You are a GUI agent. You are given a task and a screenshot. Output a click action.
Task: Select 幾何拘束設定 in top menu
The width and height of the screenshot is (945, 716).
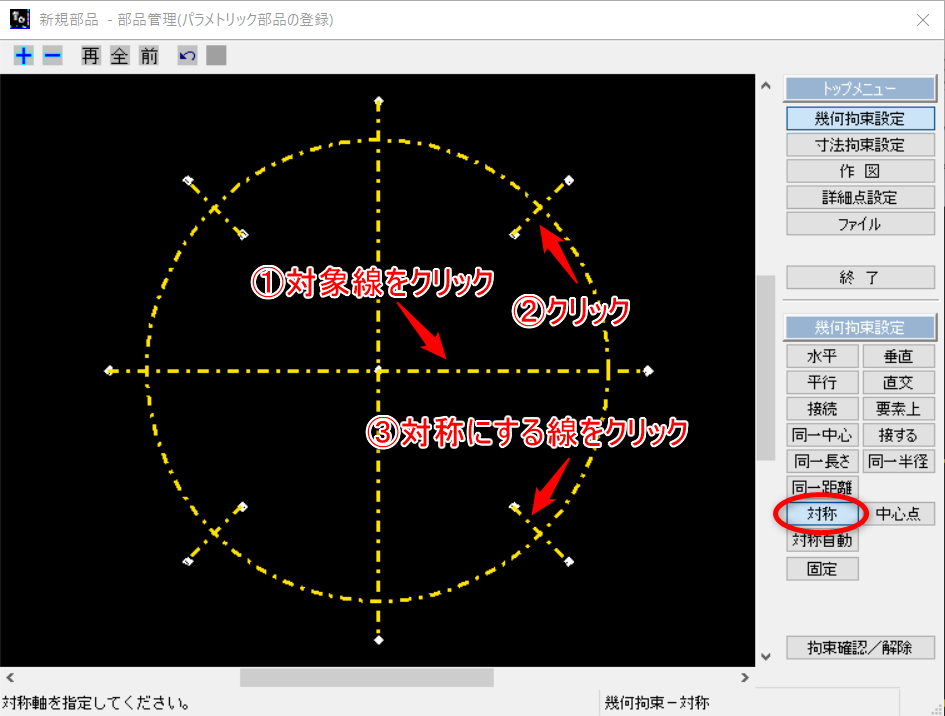(x=860, y=118)
